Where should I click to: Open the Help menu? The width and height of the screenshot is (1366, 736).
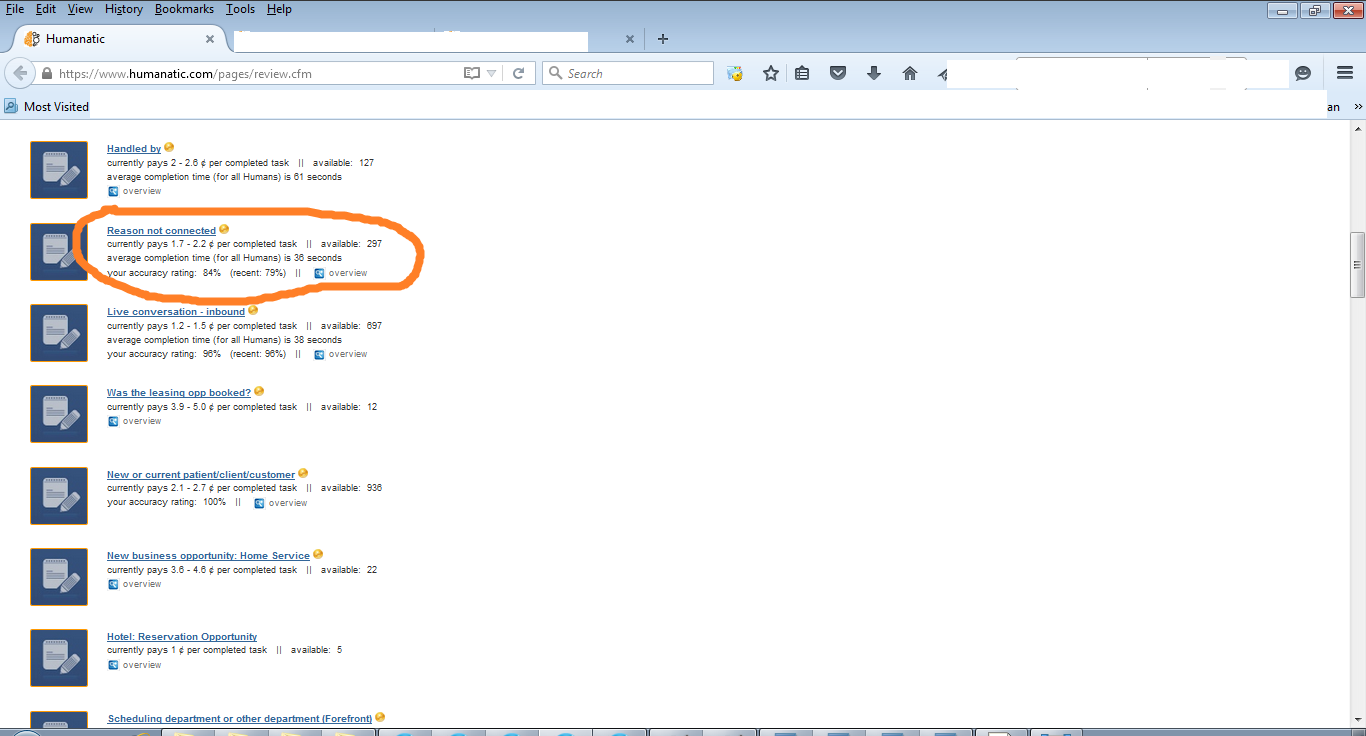(x=279, y=9)
